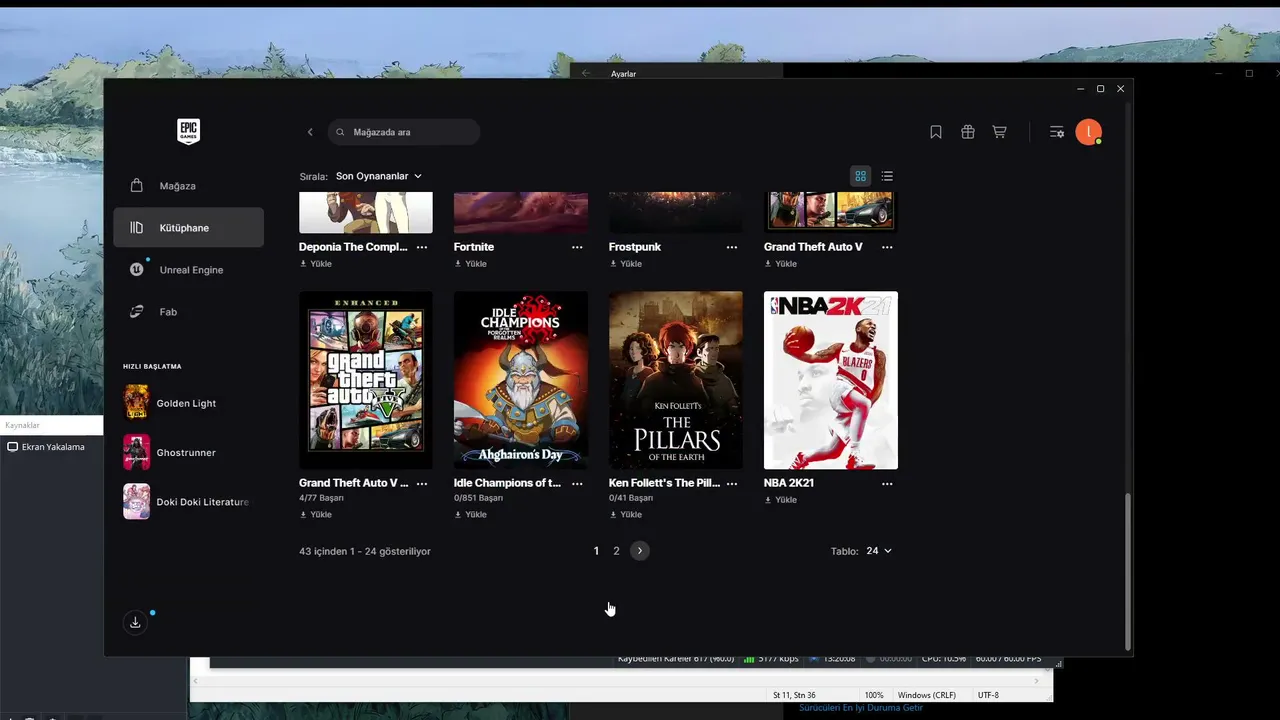Open NBA 2K21 cover art
This screenshot has height=720, width=1280.
[831, 380]
